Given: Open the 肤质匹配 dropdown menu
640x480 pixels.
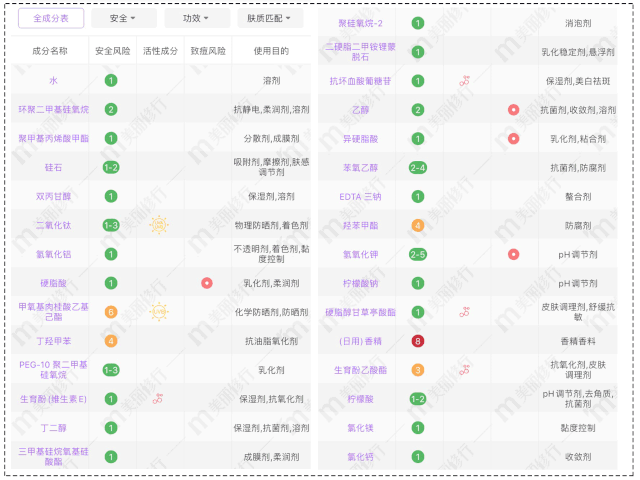Looking at the screenshot, I should coord(274,19).
